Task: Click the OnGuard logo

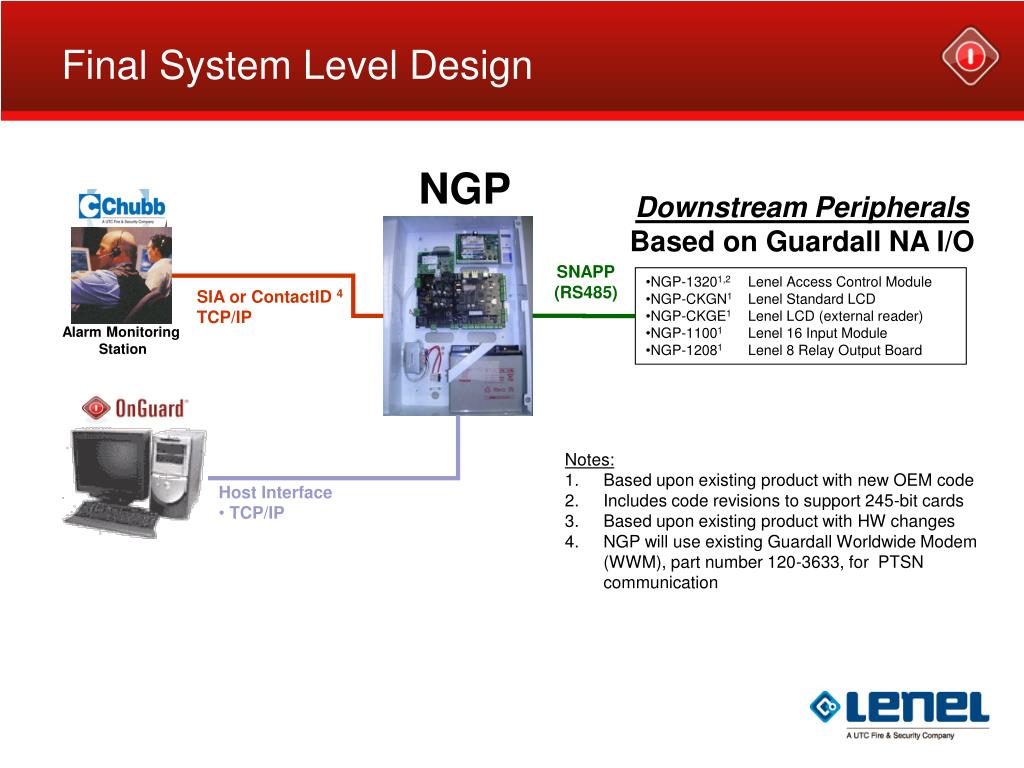Action: coord(135,408)
